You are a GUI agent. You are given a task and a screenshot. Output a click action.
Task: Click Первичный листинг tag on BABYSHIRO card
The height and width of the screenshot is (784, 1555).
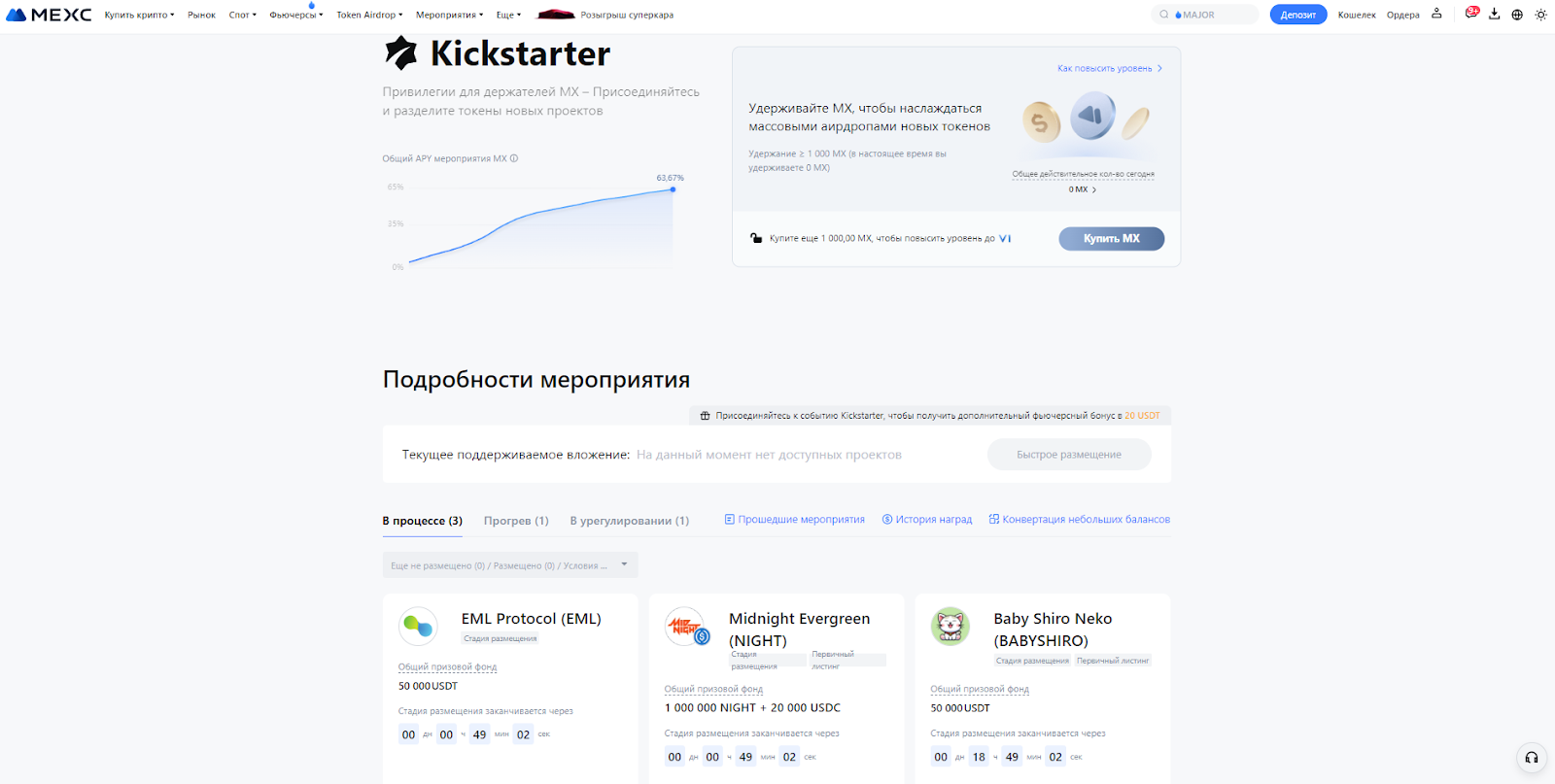[x=1113, y=661]
